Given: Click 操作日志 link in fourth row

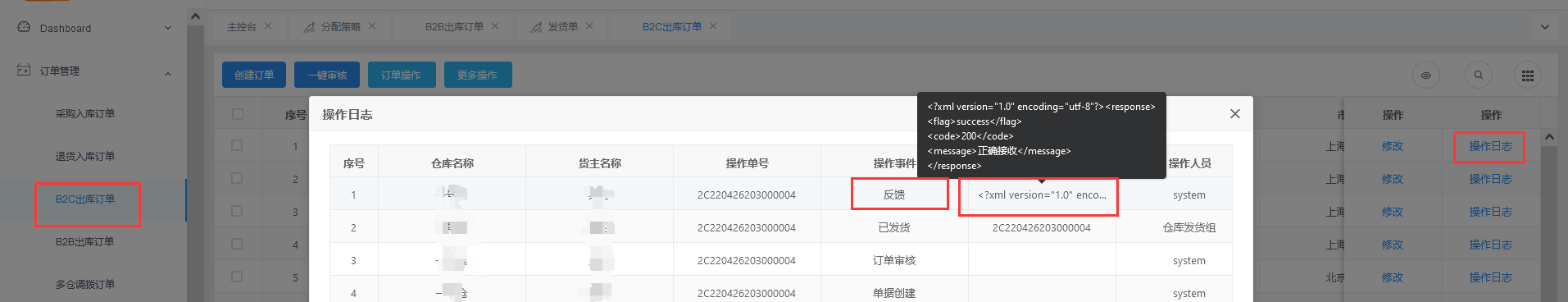Looking at the screenshot, I should [1490, 245].
